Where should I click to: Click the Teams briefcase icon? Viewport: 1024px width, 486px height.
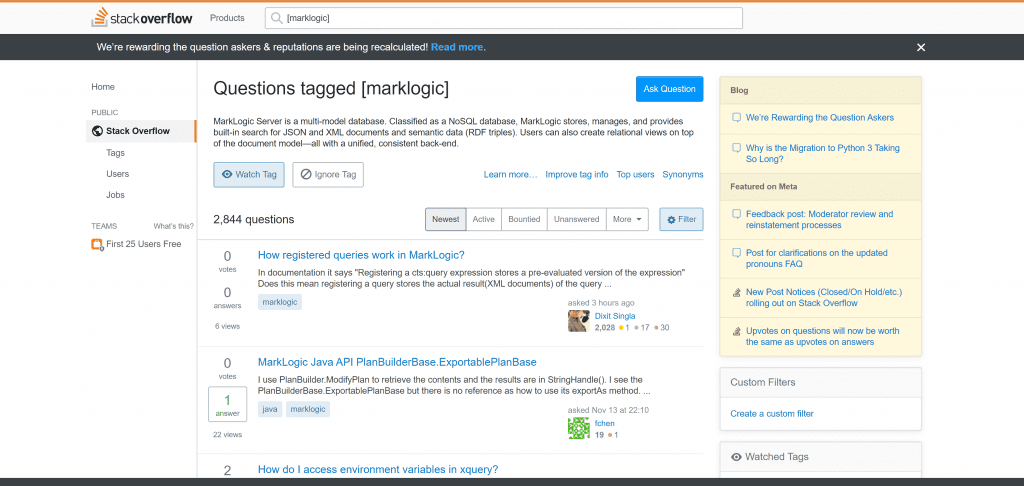click(x=97, y=244)
